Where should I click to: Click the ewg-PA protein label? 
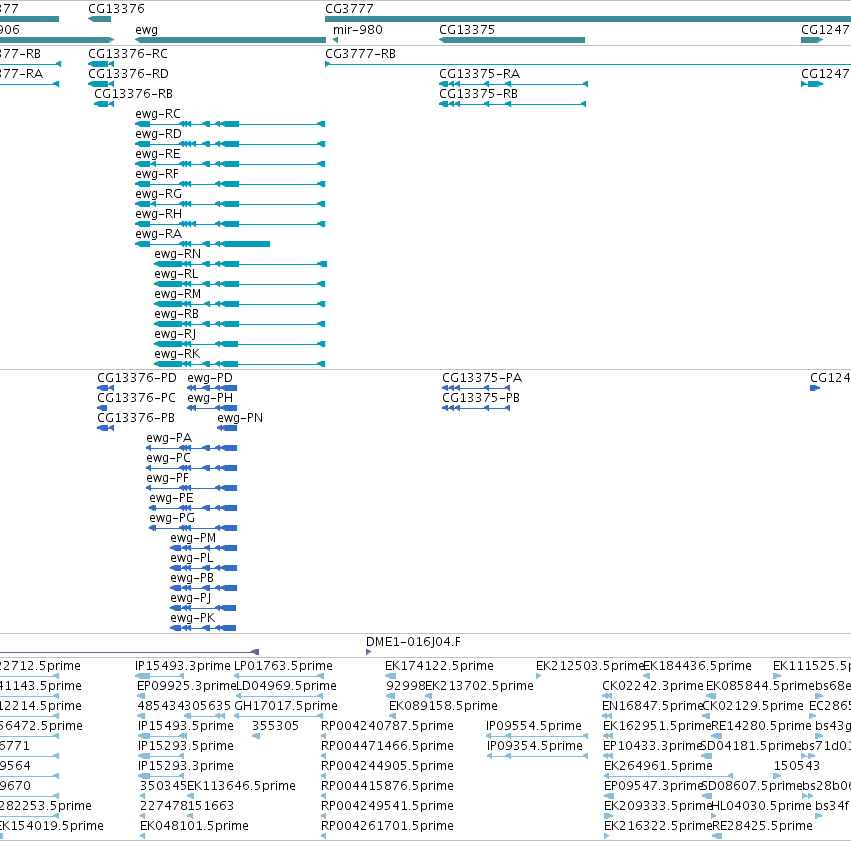(169, 438)
